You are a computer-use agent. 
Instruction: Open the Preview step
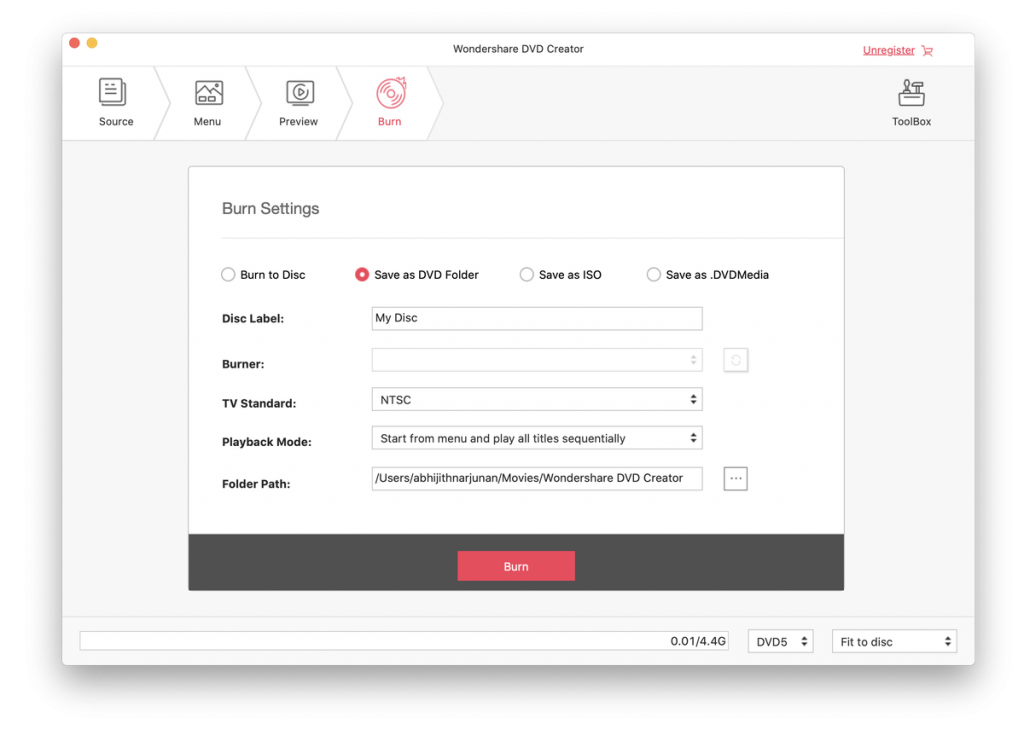pyautogui.click(x=298, y=103)
